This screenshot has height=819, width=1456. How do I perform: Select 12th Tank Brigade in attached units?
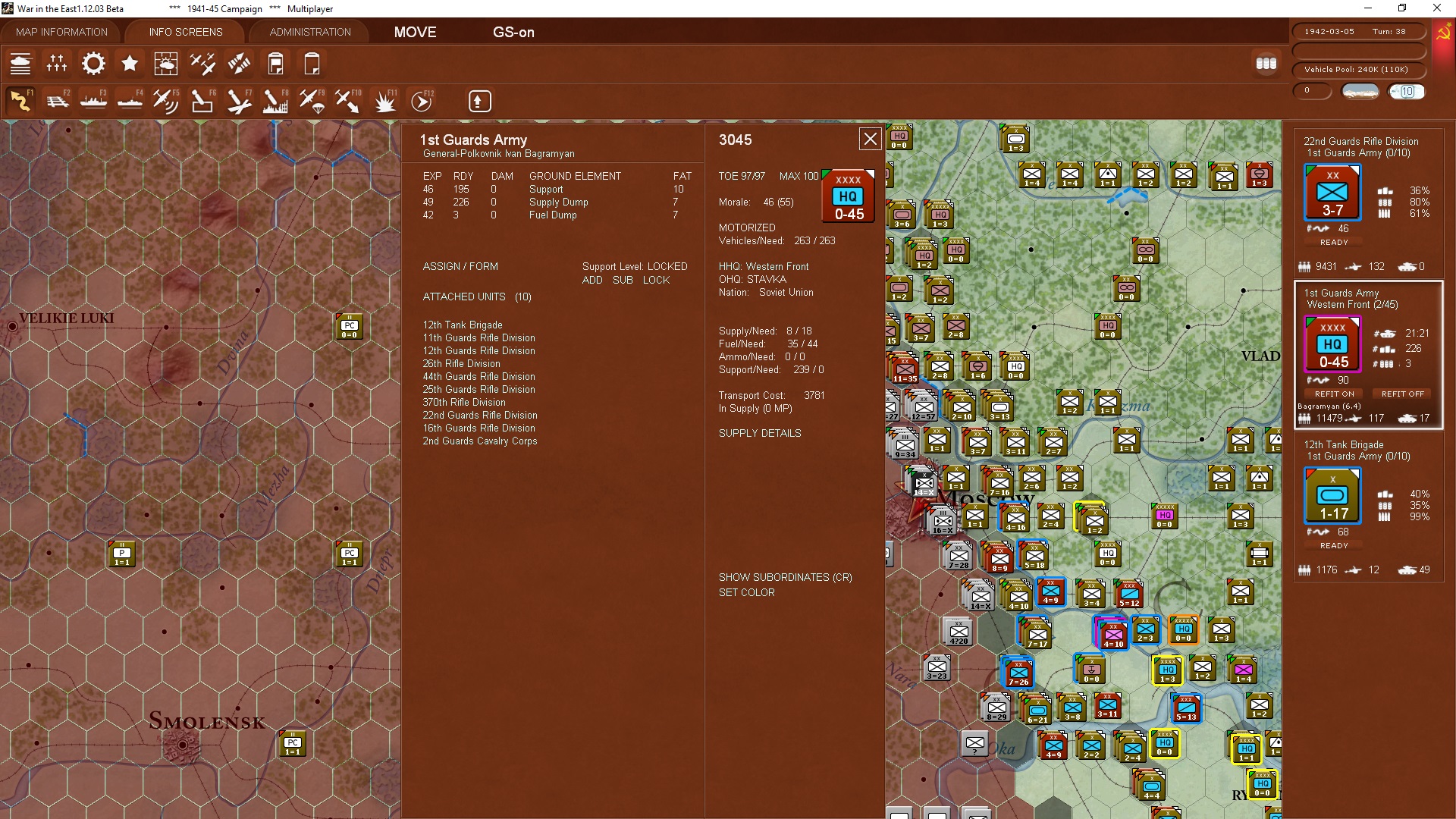click(x=463, y=325)
